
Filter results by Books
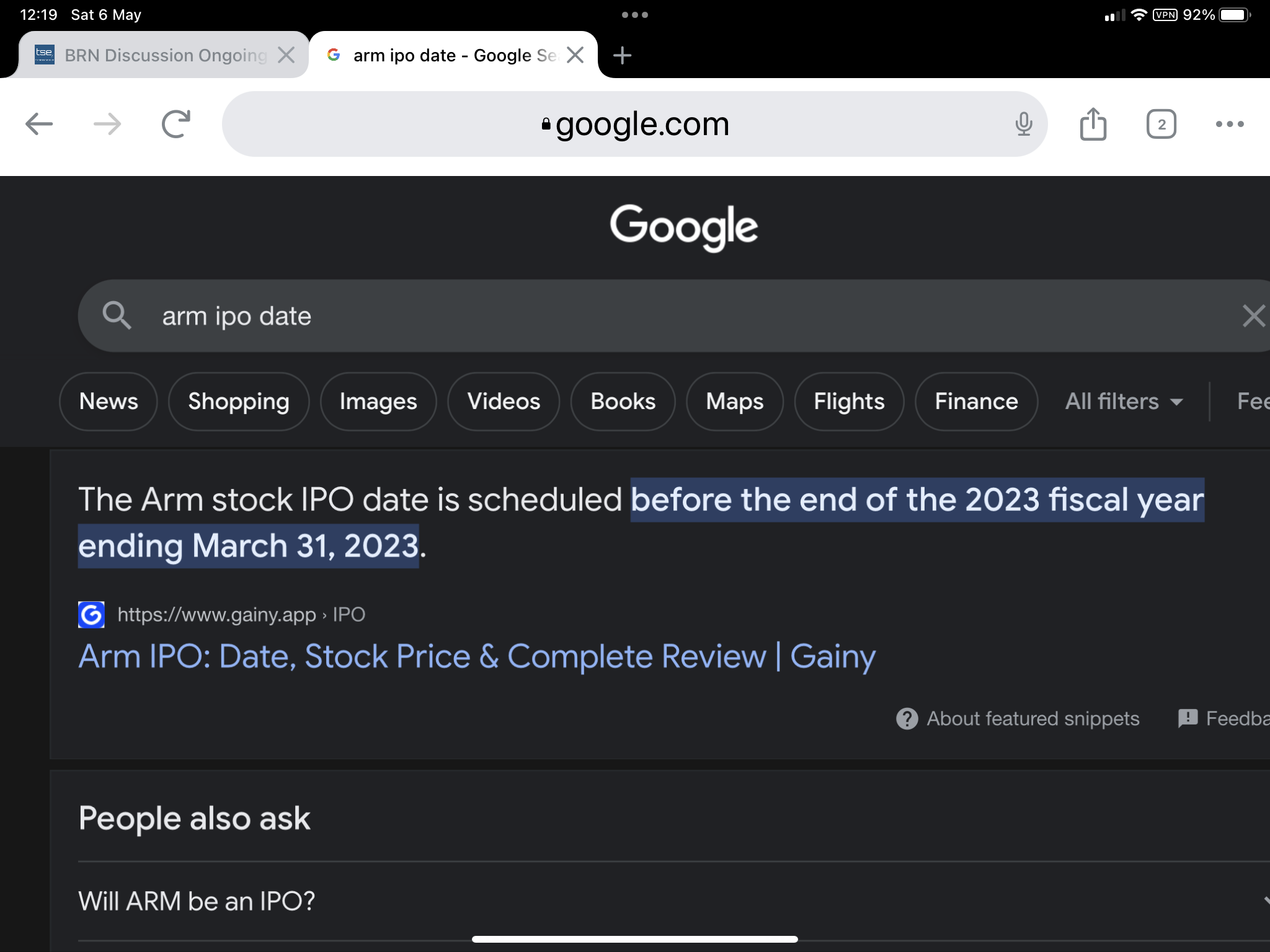point(623,402)
